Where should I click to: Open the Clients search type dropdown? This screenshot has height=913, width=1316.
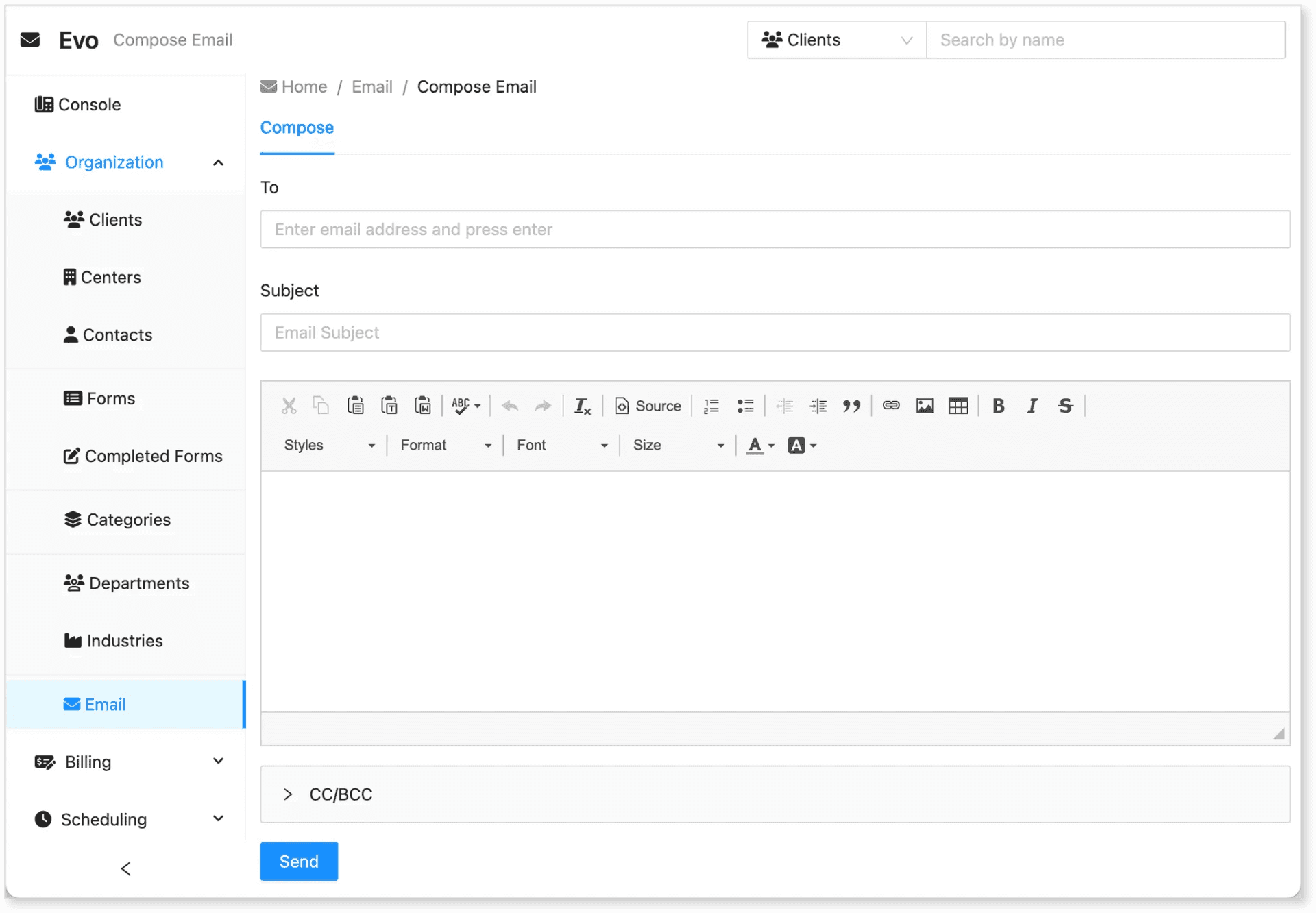(837, 40)
